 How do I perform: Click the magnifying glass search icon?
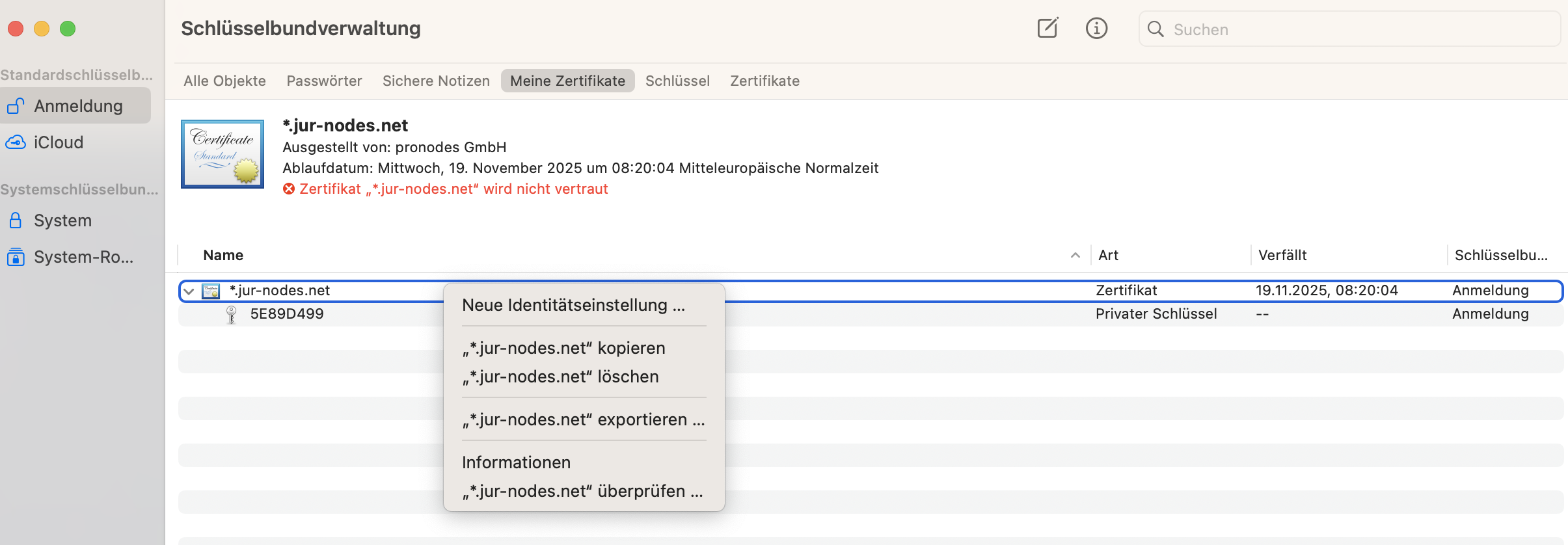tap(1156, 29)
